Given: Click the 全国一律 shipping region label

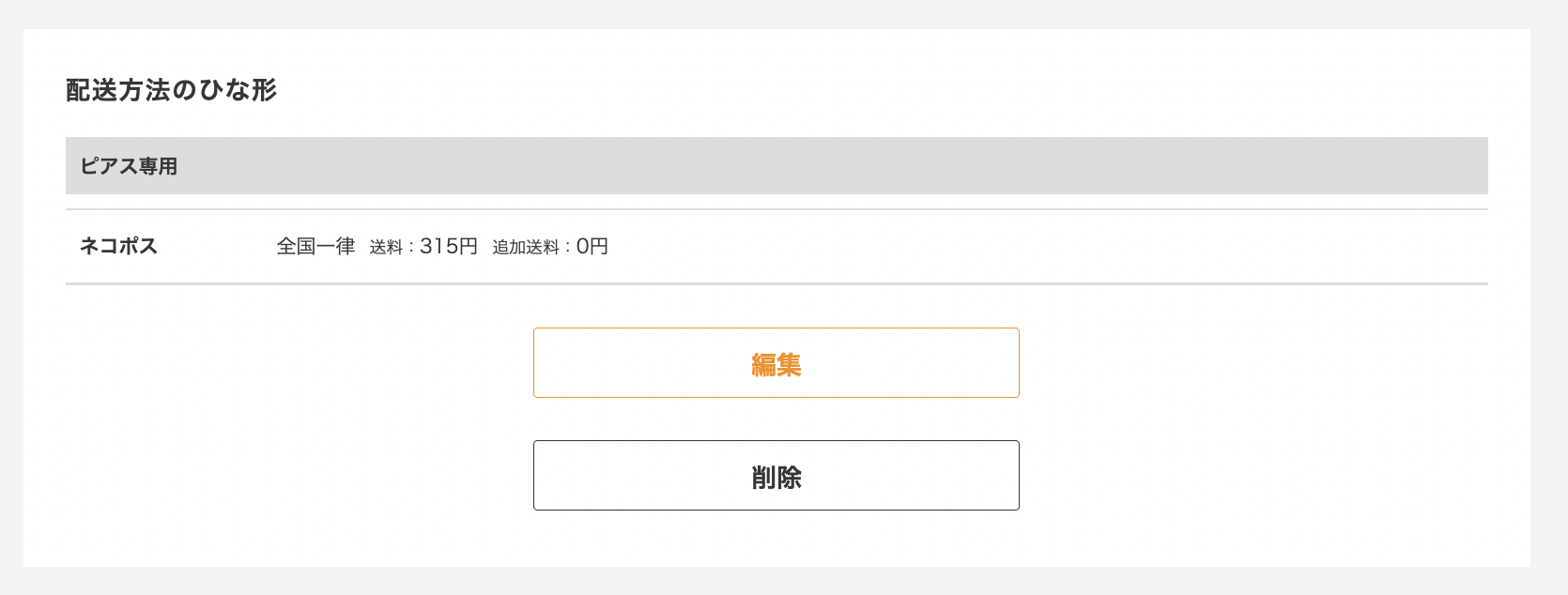Looking at the screenshot, I should tap(315, 246).
